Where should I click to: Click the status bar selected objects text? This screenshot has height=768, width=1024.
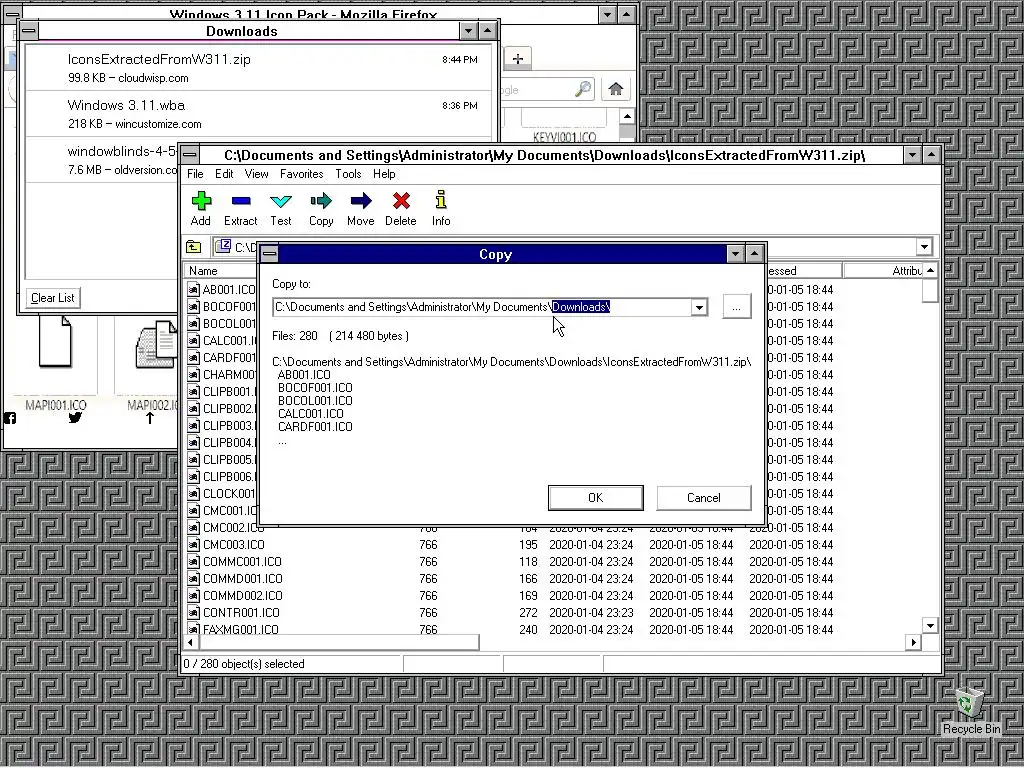click(x=244, y=664)
